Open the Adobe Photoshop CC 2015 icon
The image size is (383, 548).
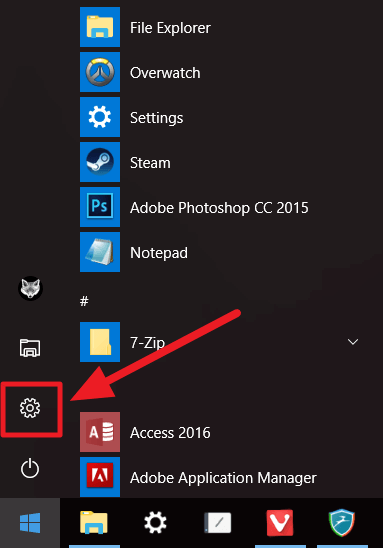click(x=100, y=207)
